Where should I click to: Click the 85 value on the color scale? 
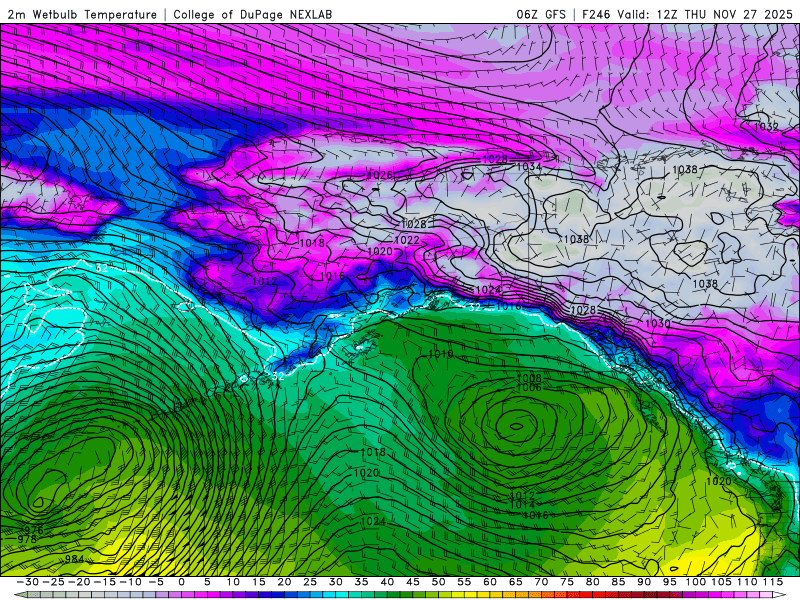618,582
